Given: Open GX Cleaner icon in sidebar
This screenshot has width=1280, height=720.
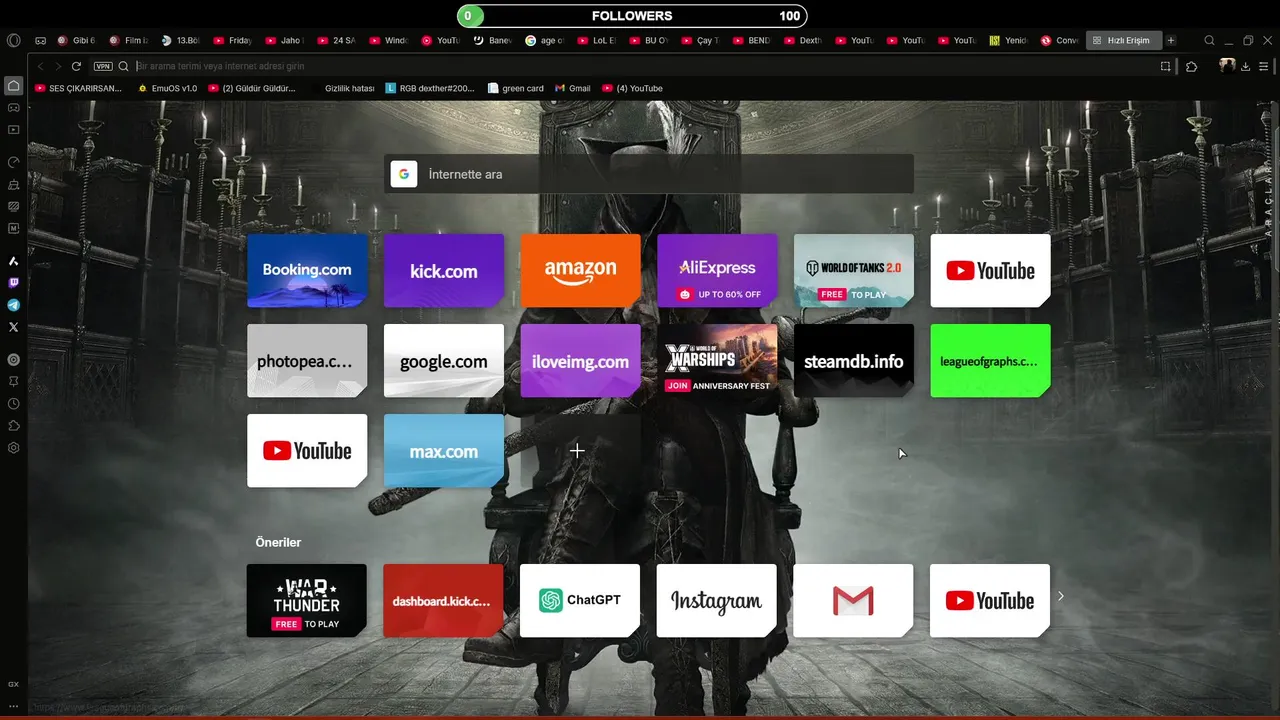Looking at the screenshot, I should (x=13, y=184).
